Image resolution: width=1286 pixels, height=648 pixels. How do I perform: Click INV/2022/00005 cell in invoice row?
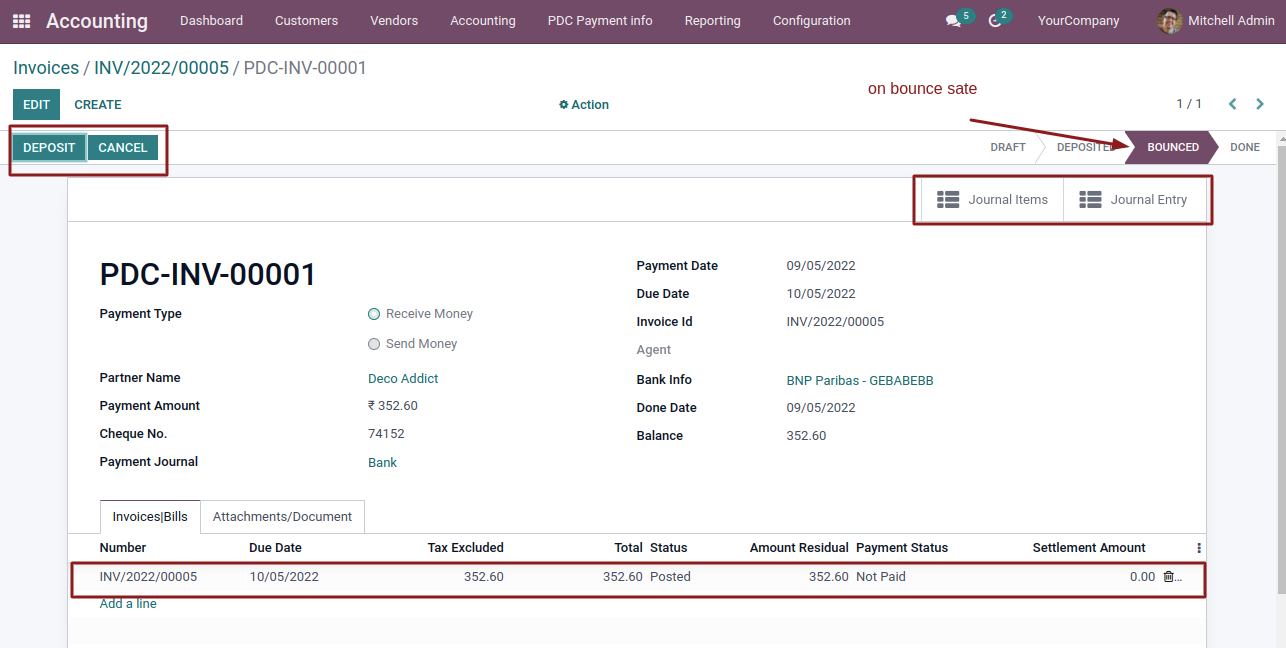(148, 577)
